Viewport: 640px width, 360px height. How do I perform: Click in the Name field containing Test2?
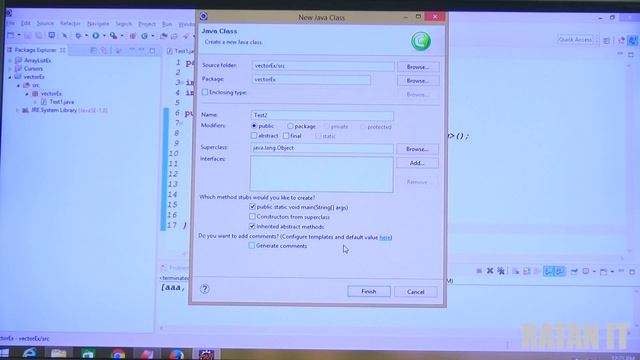322,115
